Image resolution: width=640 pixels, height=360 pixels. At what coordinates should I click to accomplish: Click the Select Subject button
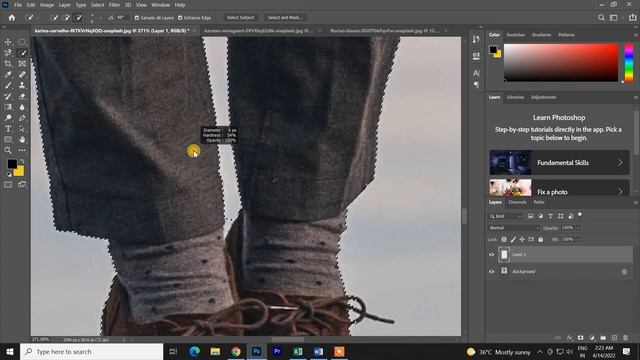coord(240,18)
